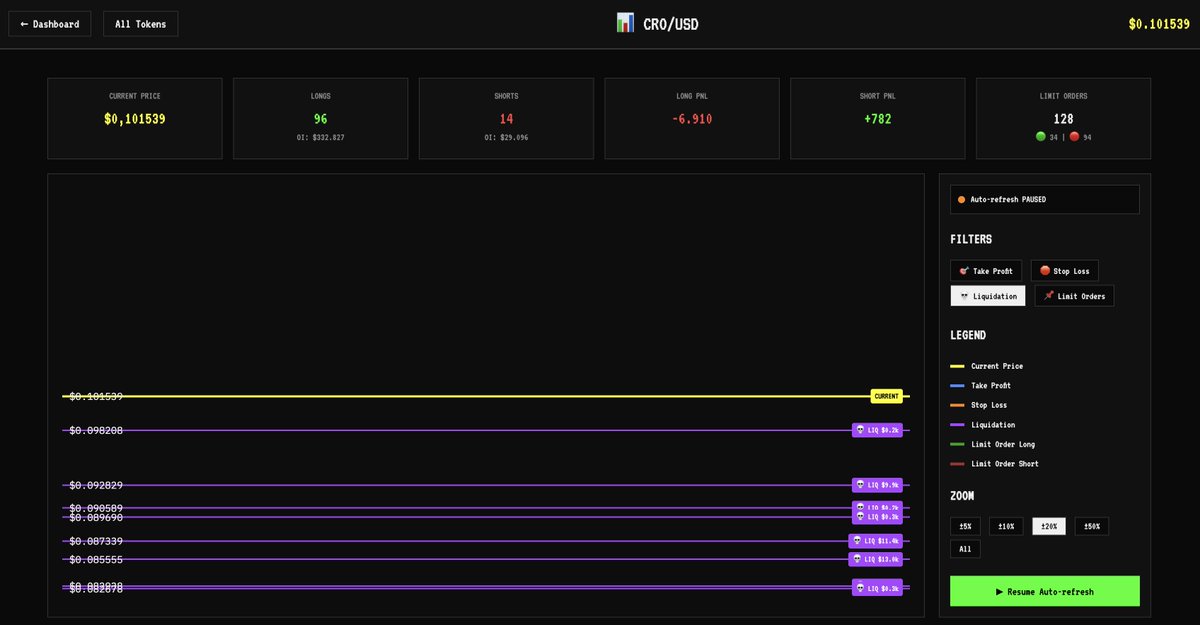Click the orange Auto-refresh PAUSED status dot

[961, 200]
